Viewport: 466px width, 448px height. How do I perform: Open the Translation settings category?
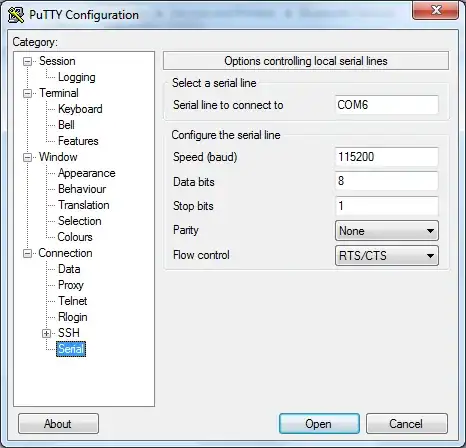(x=84, y=205)
